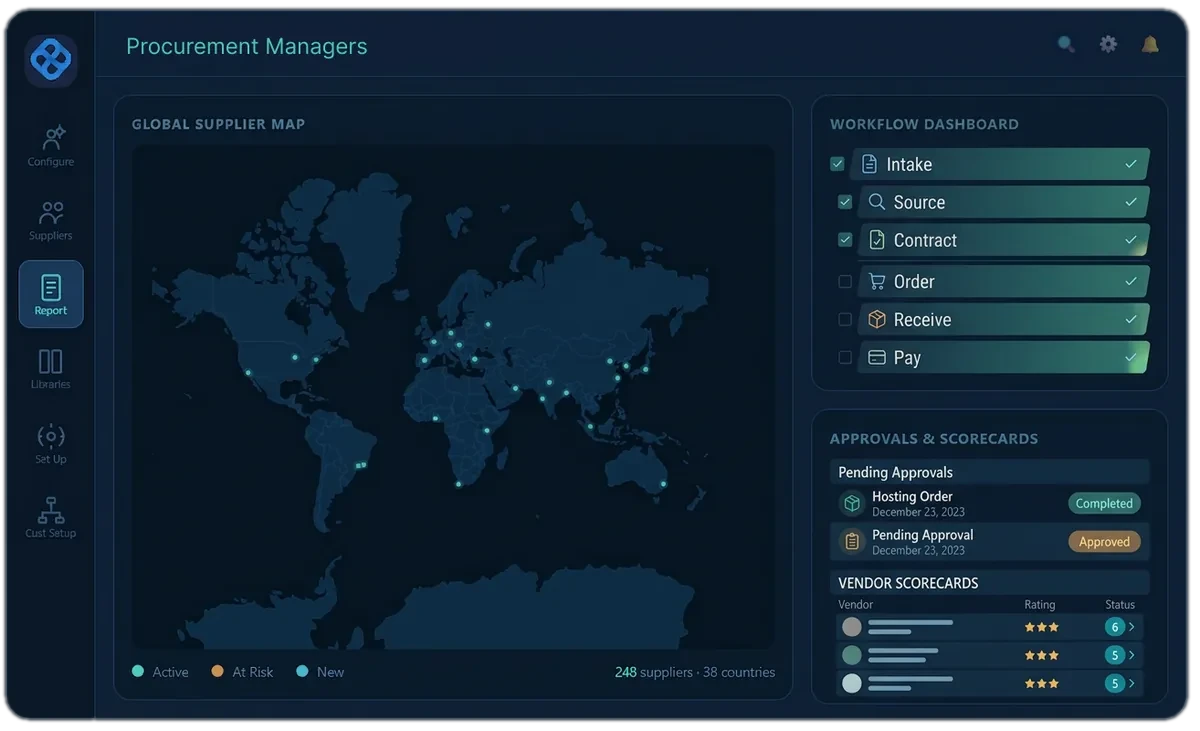Open the Pay workflow step
This screenshot has width=1200, height=731.
click(1004, 357)
